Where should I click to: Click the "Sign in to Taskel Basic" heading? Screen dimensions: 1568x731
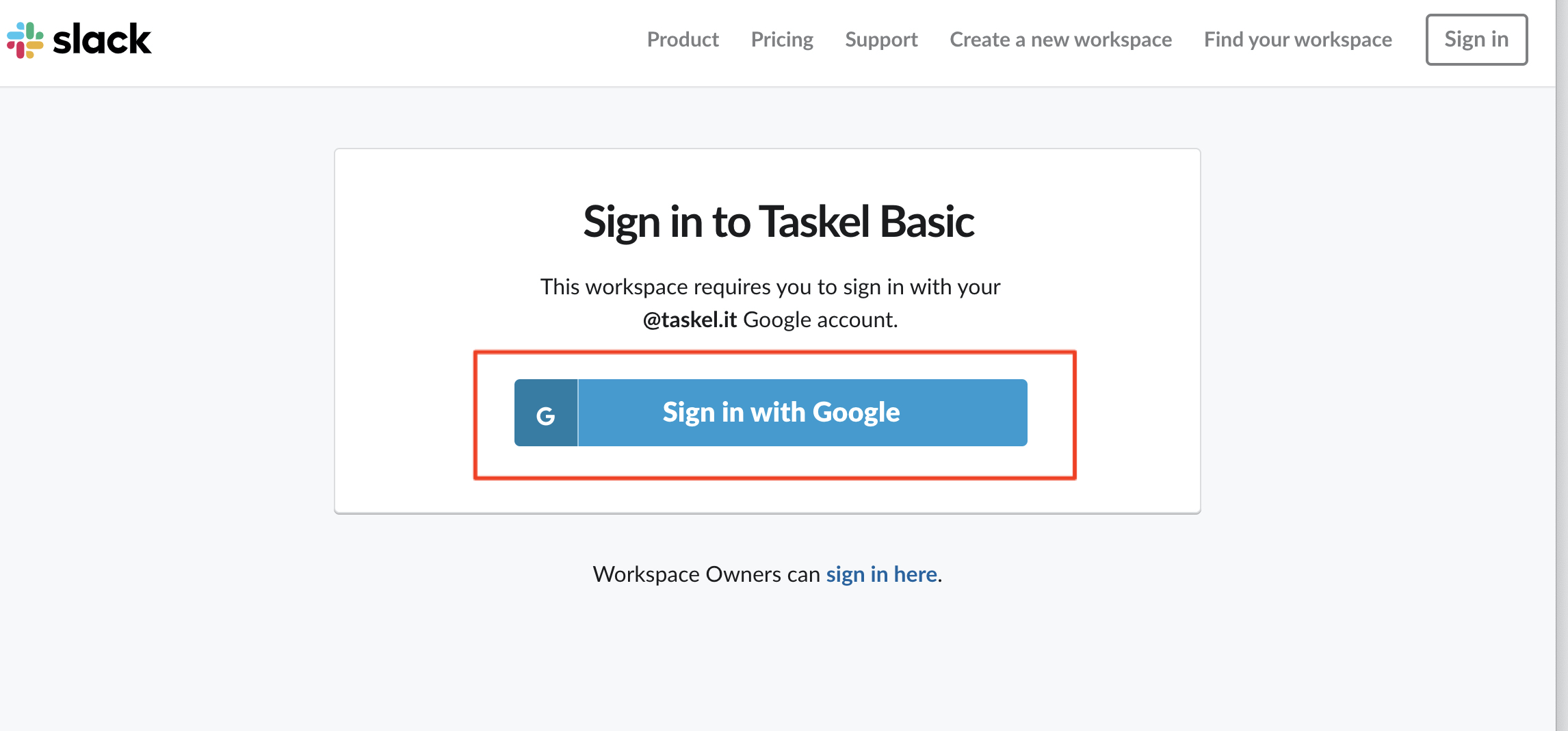pos(779,222)
